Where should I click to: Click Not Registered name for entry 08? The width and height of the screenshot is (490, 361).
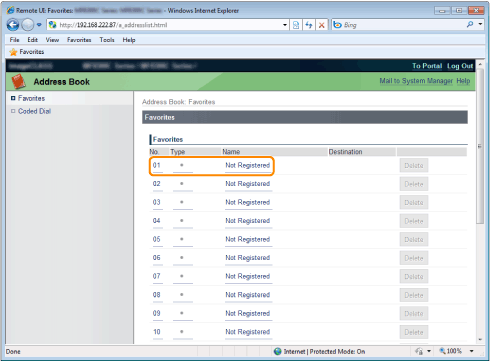[x=248, y=295]
